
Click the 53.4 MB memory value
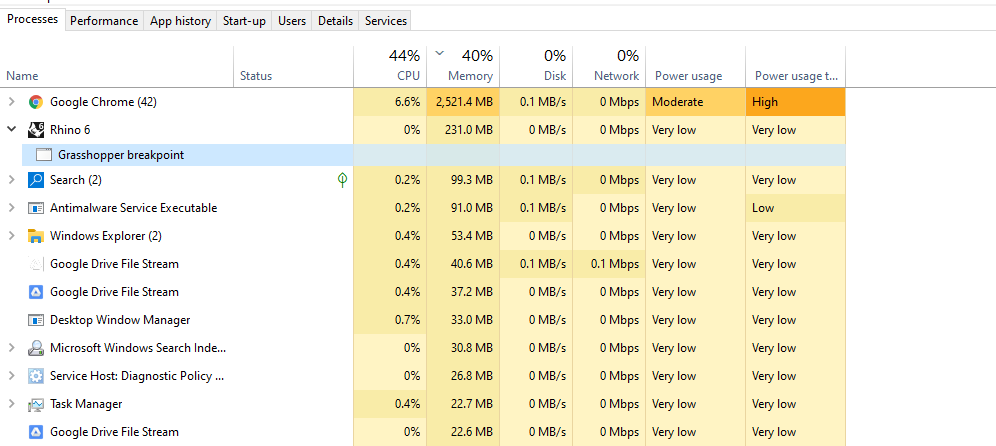click(x=471, y=236)
